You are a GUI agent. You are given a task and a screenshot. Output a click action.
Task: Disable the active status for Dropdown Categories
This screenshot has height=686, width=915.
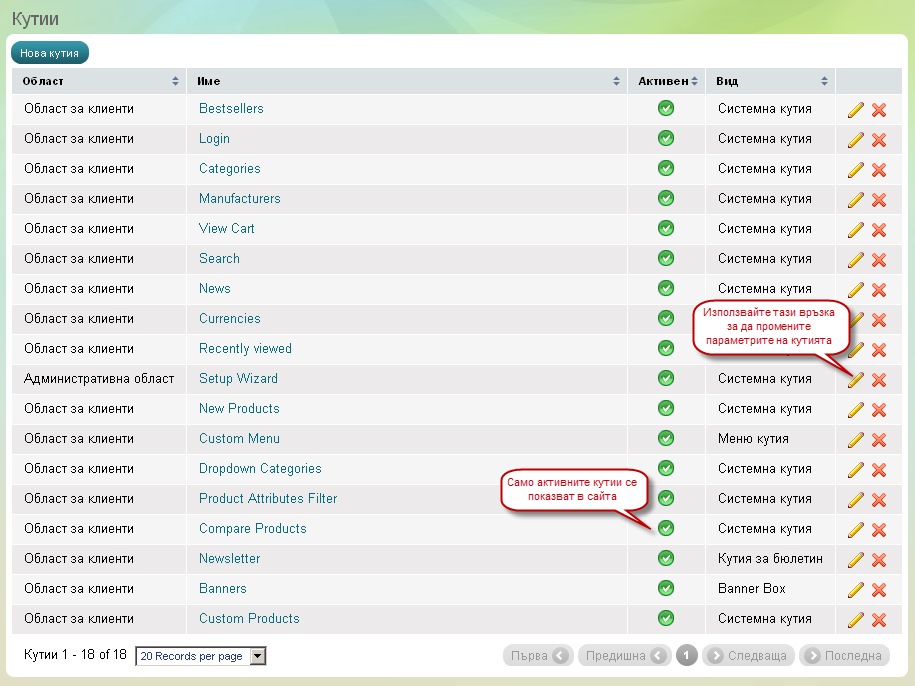(x=666, y=469)
